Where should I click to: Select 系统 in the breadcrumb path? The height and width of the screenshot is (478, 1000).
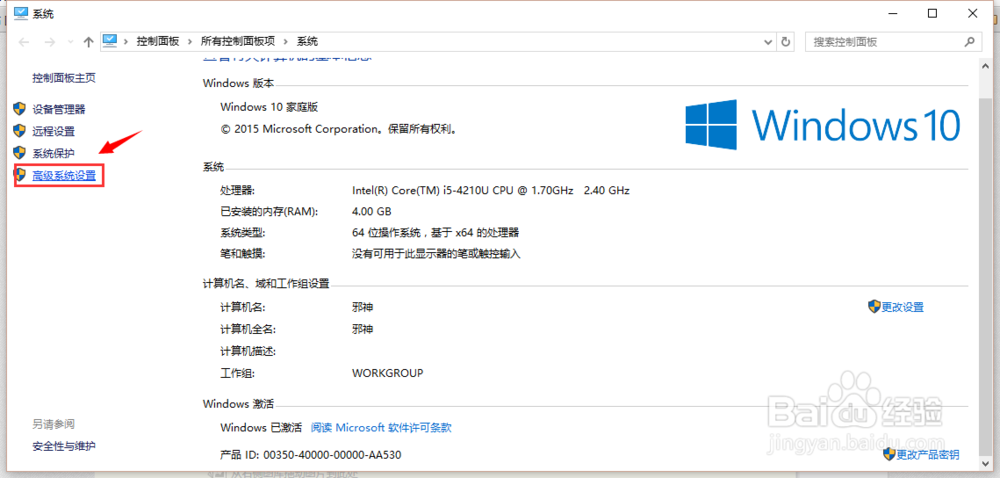307,41
